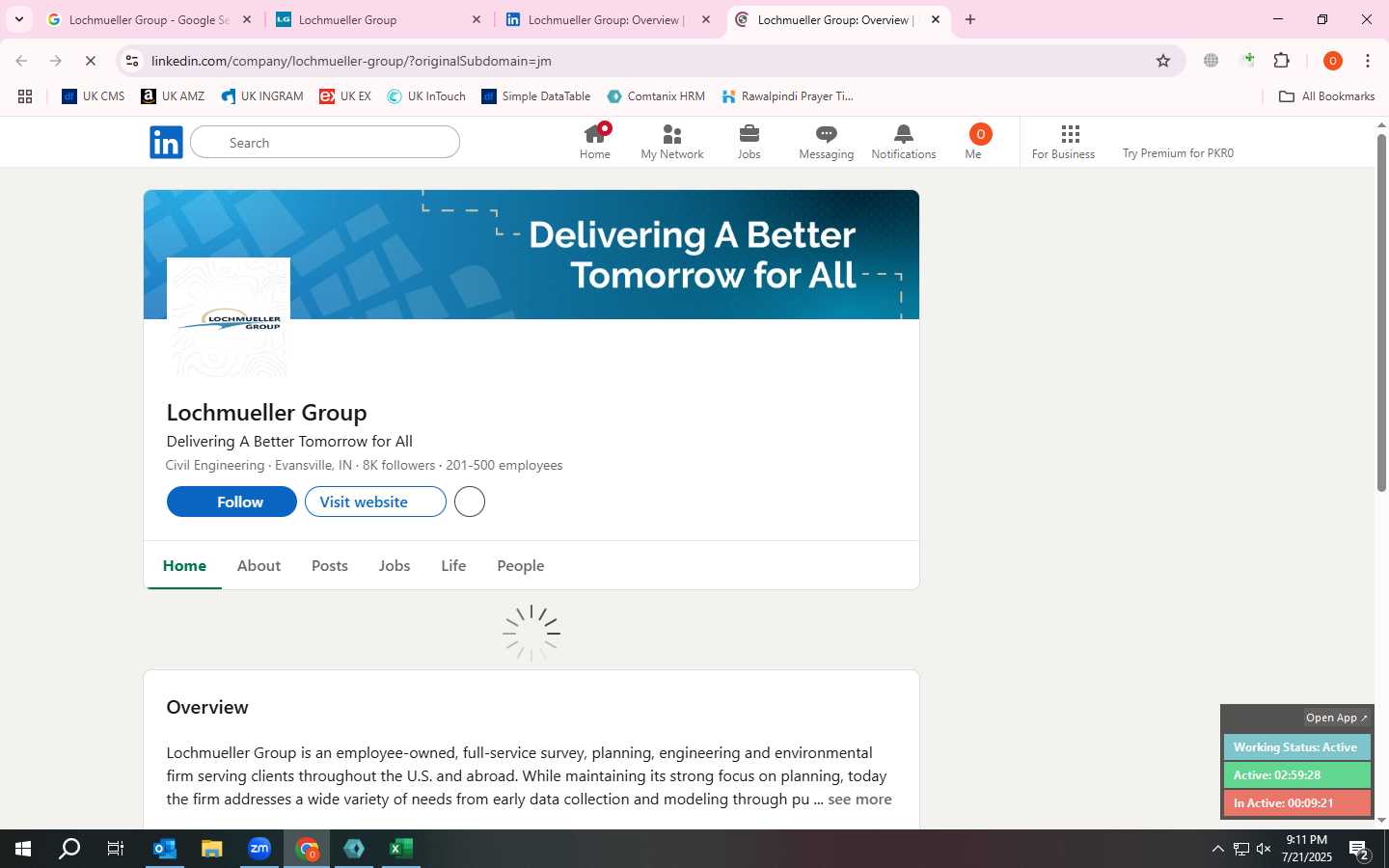Viewport: 1389px width, 868px height.
Task: Click the URL in the address bar
Action: (x=351, y=61)
